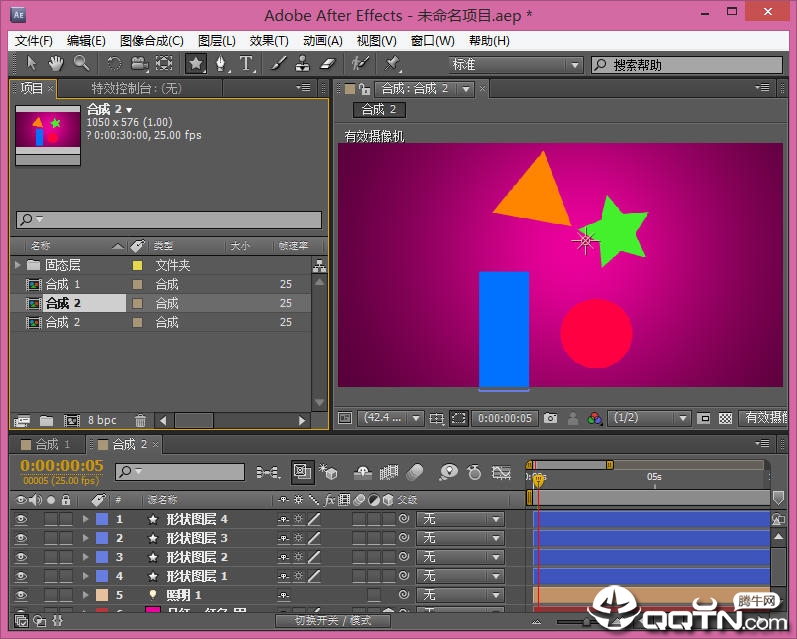This screenshot has width=797, height=639.
Task: Select the Zoom magnifier tool
Action: [x=81, y=64]
